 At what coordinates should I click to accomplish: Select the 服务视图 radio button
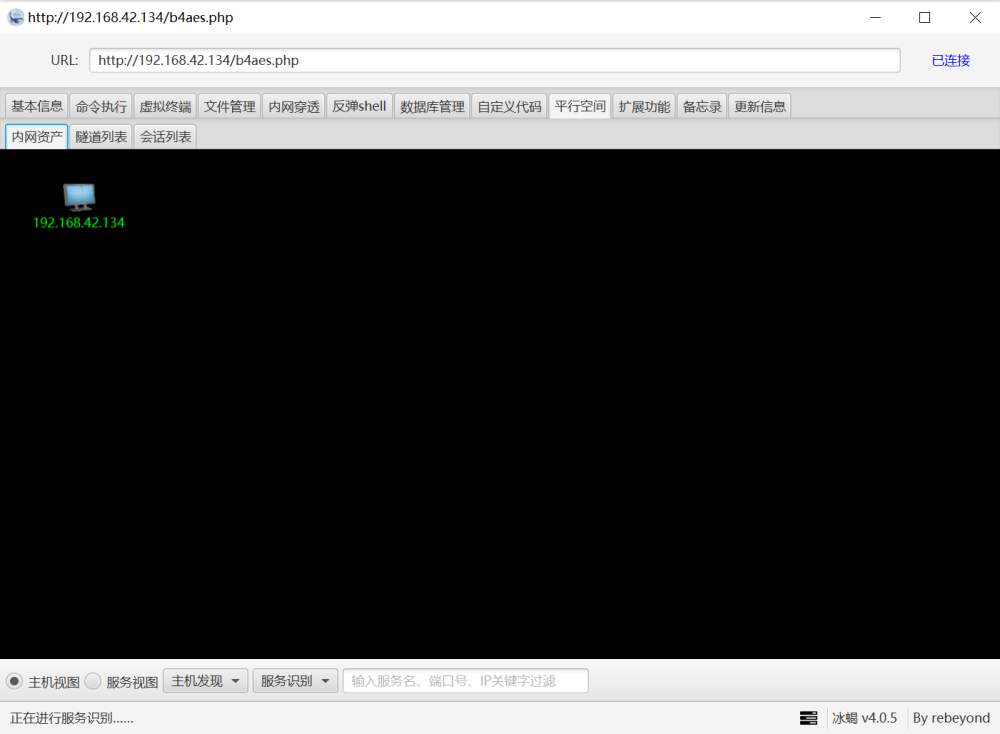click(x=93, y=681)
